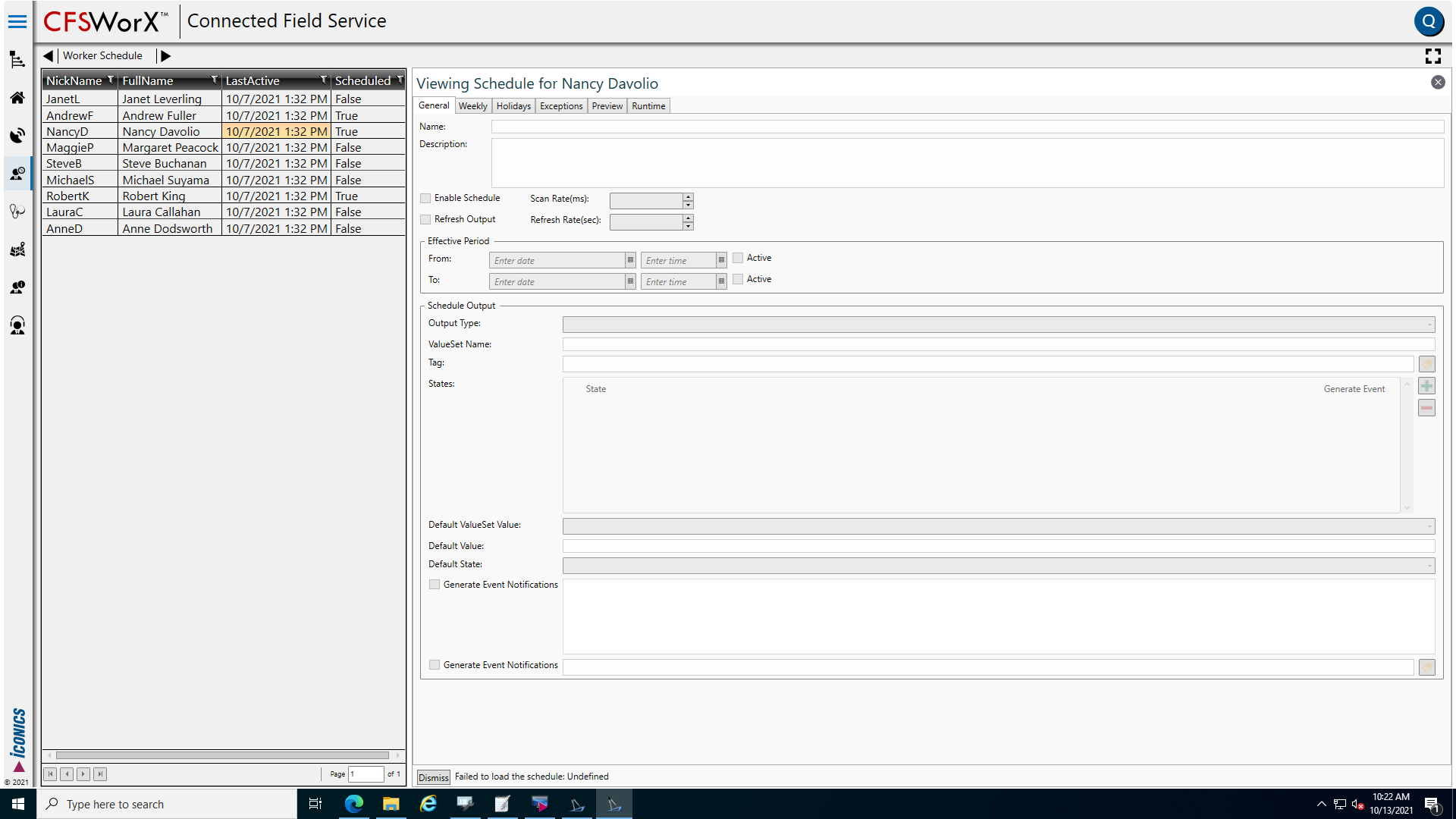This screenshot has height=819, width=1456.
Task: Toggle the Refresh Output checkbox
Action: click(425, 219)
